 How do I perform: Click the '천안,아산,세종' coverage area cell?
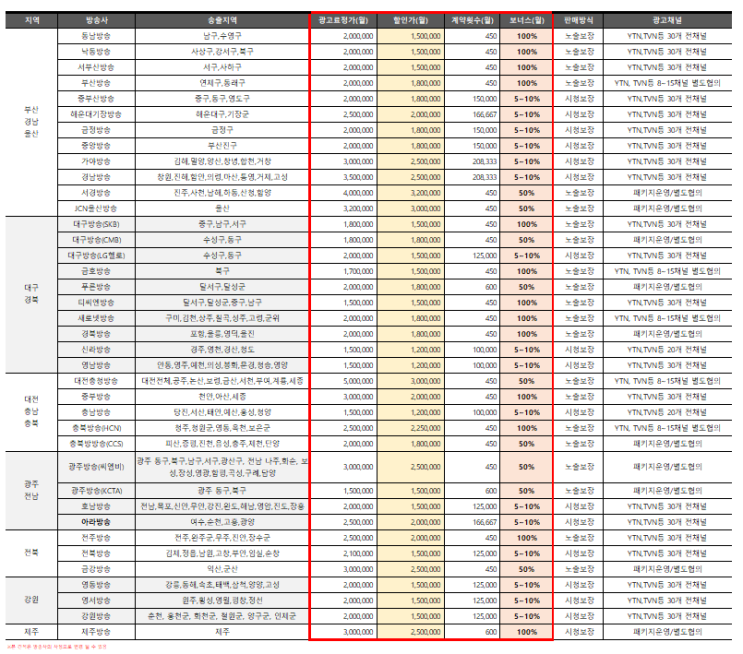[x=222, y=397]
